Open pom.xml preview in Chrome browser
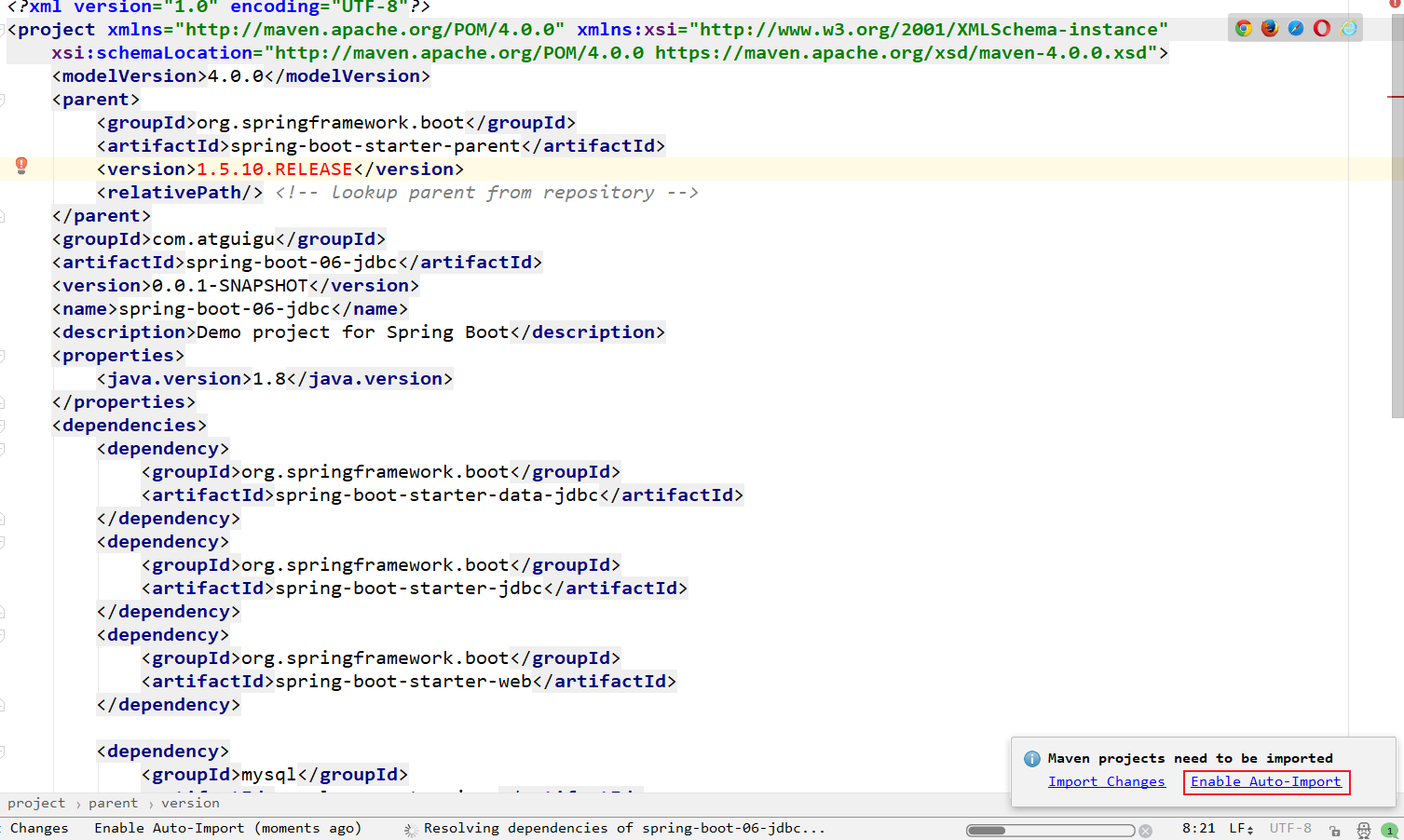 click(x=1243, y=28)
